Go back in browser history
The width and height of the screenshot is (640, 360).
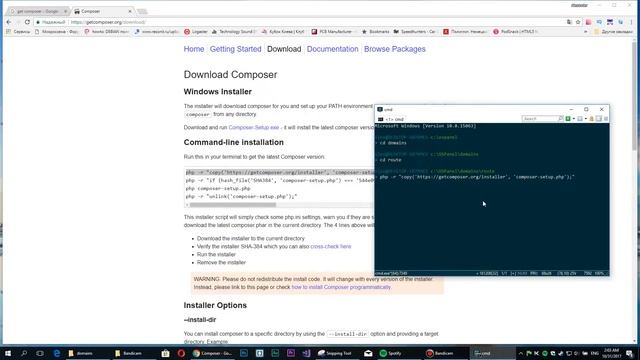coord(9,22)
